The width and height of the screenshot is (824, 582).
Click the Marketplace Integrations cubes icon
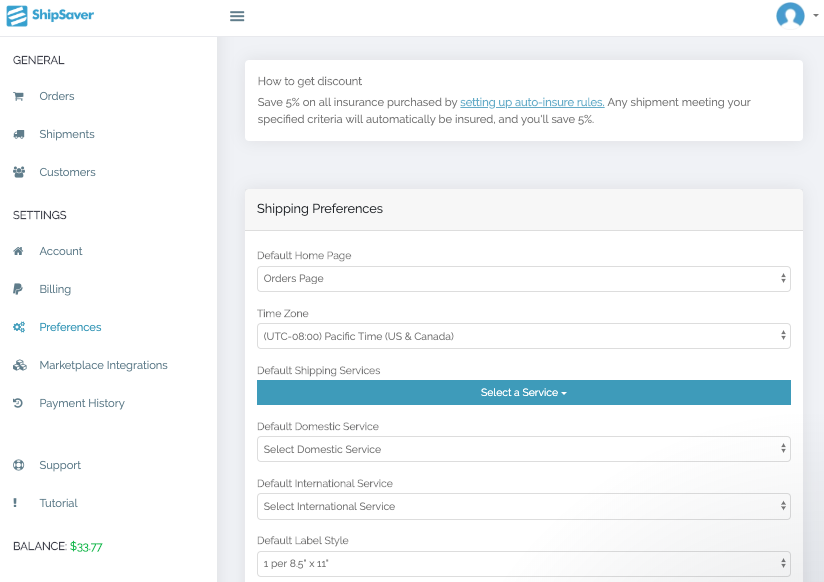pyautogui.click(x=19, y=365)
